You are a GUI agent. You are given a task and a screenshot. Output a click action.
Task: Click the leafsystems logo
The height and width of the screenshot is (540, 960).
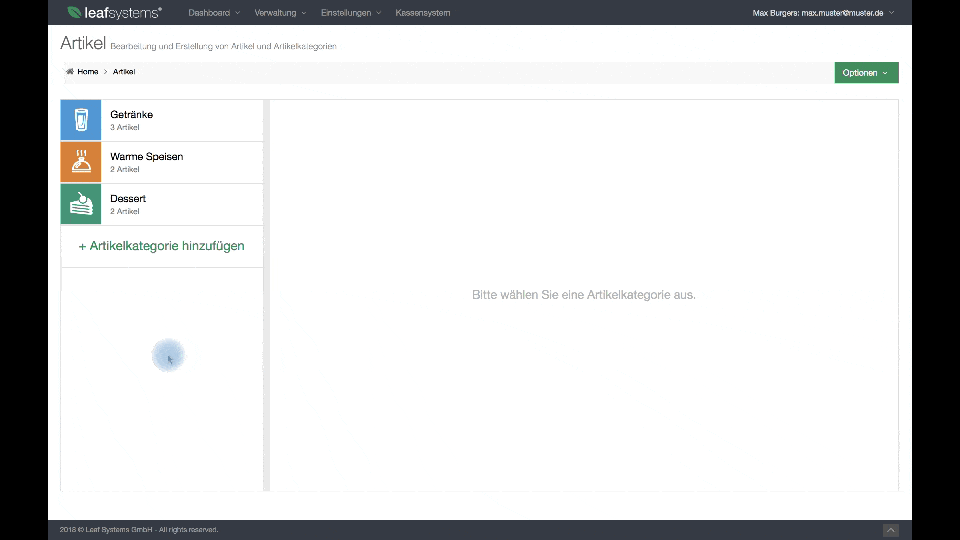[114, 12]
